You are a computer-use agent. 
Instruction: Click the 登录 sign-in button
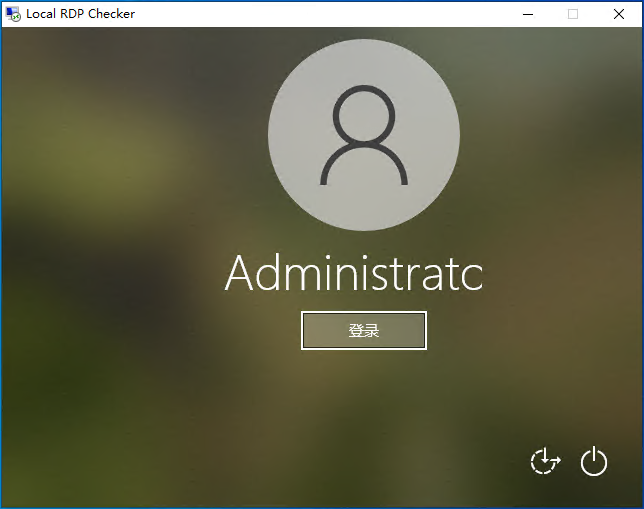(364, 331)
